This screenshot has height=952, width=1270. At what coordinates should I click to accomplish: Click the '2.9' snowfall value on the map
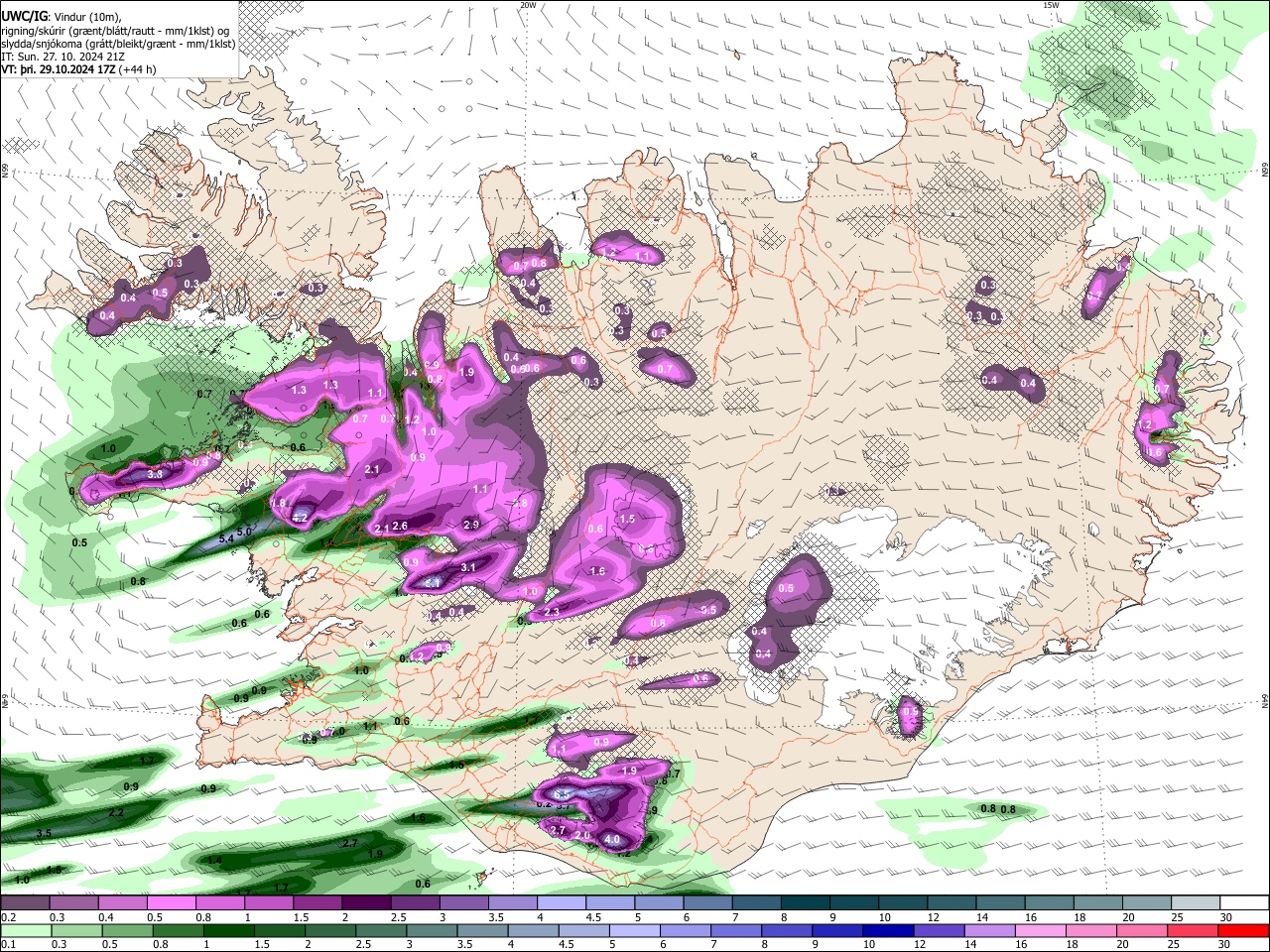471,525
